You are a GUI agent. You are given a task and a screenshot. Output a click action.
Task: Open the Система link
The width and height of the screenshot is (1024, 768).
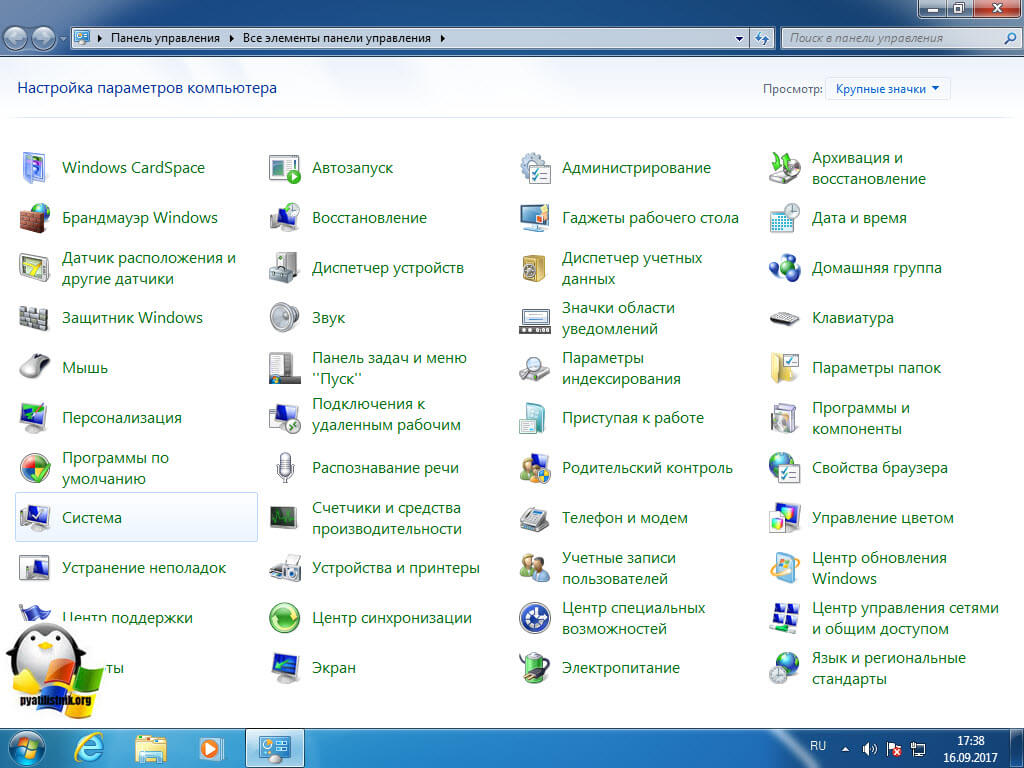pyautogui.click(x=91, y=518)
